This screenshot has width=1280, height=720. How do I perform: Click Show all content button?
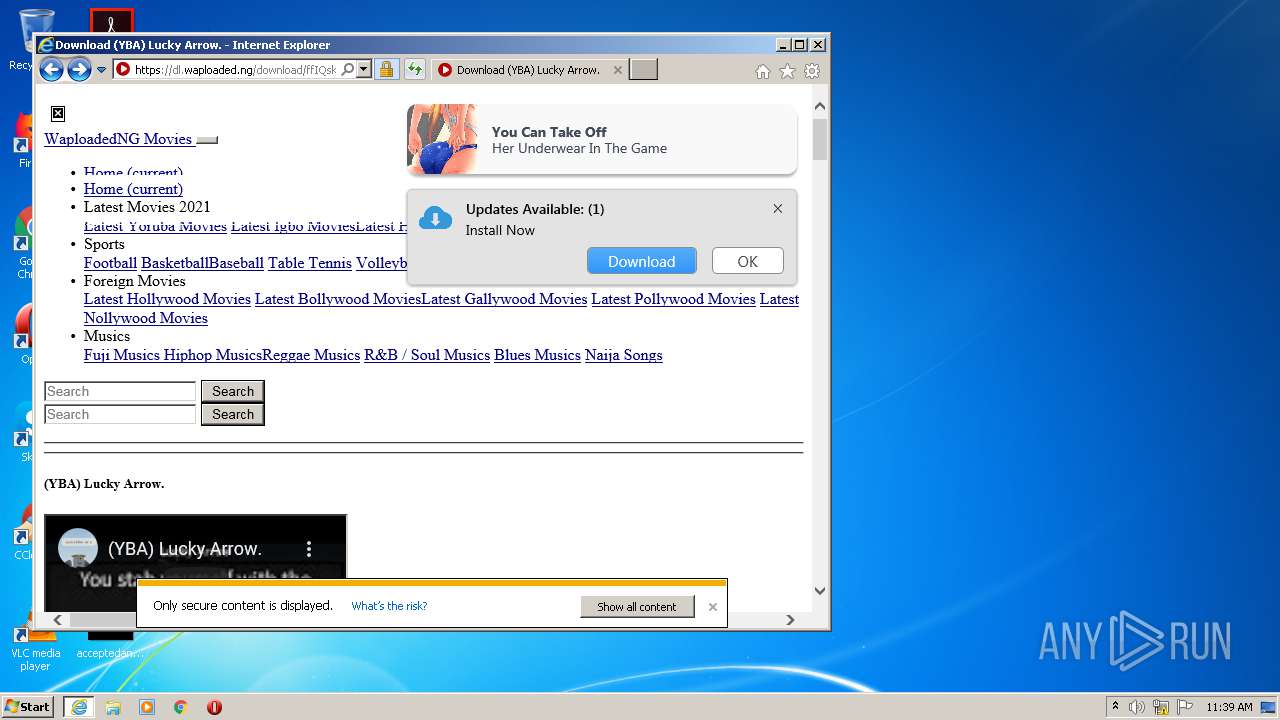(637, 606)
